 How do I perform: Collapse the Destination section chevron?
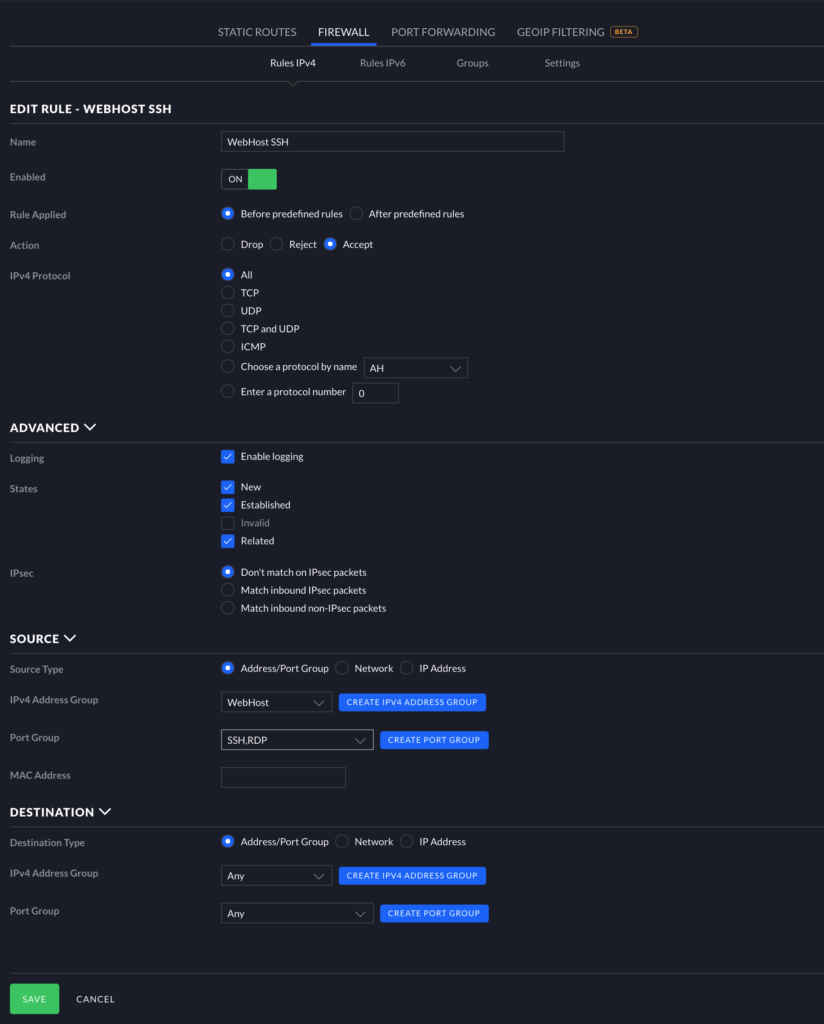tap(105, 812)
